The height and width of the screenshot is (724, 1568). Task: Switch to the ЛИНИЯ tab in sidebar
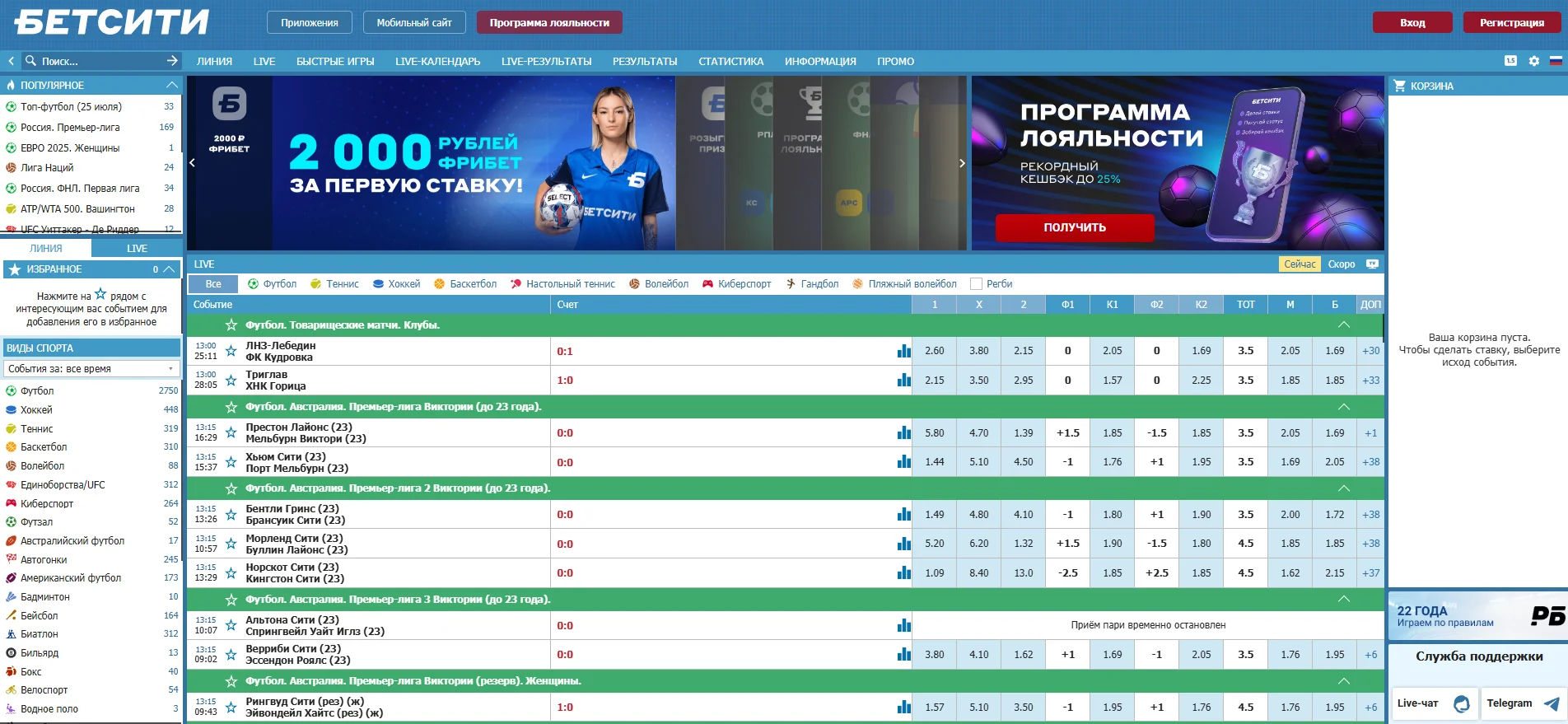(46, 248)
